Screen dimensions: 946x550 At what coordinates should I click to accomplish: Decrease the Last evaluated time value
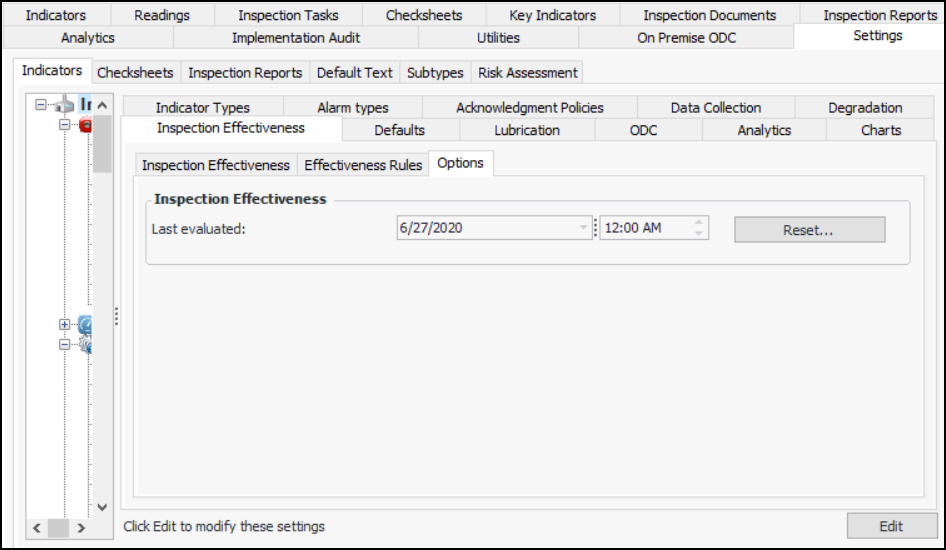[x=699, y=233]
